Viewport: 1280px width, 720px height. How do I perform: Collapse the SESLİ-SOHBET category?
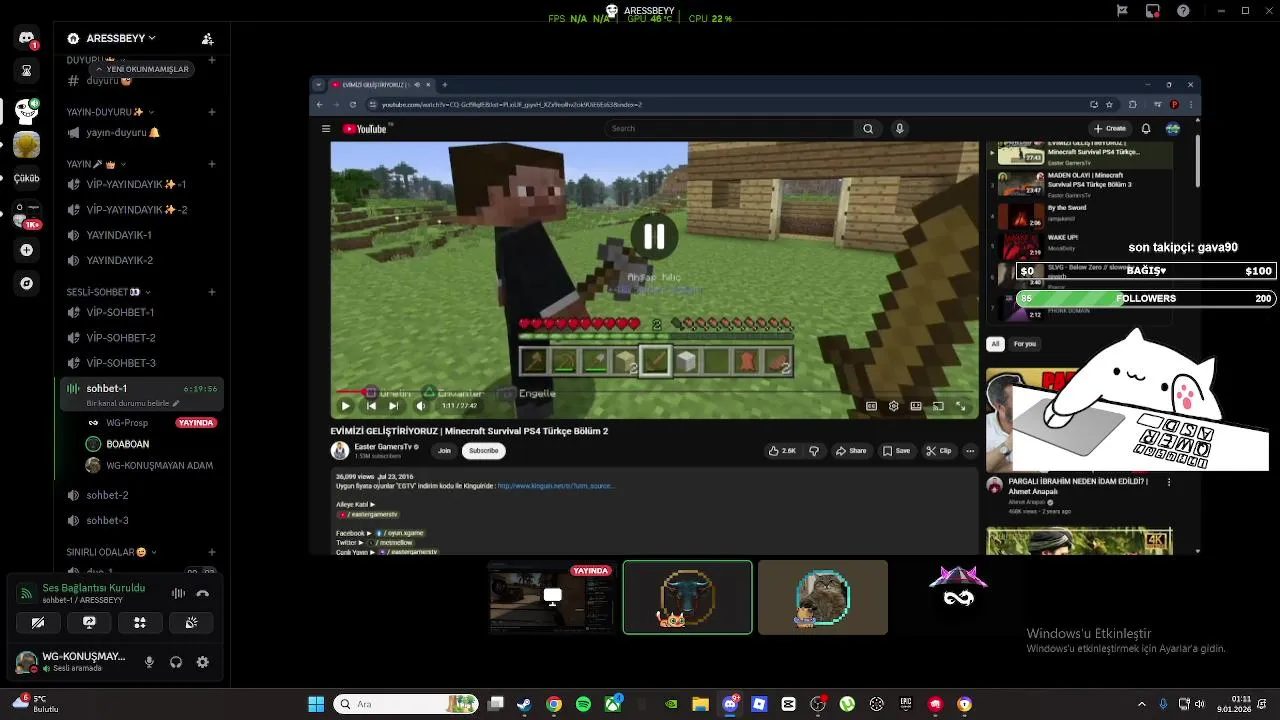point(108,292)
